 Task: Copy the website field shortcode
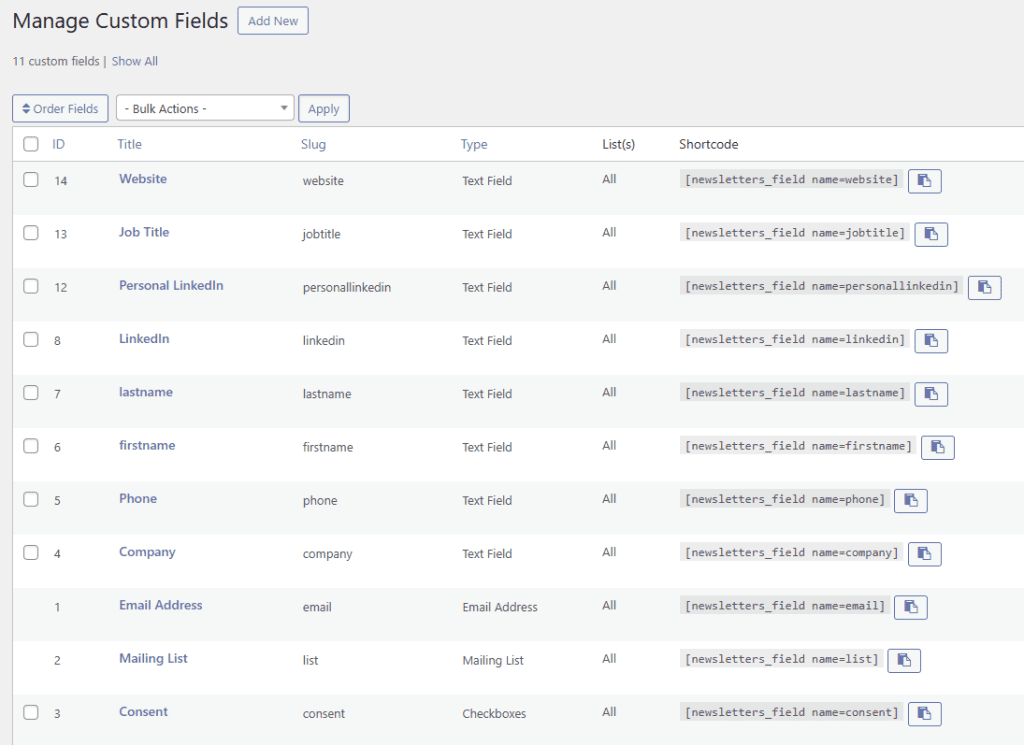click(x=924, y=181)
